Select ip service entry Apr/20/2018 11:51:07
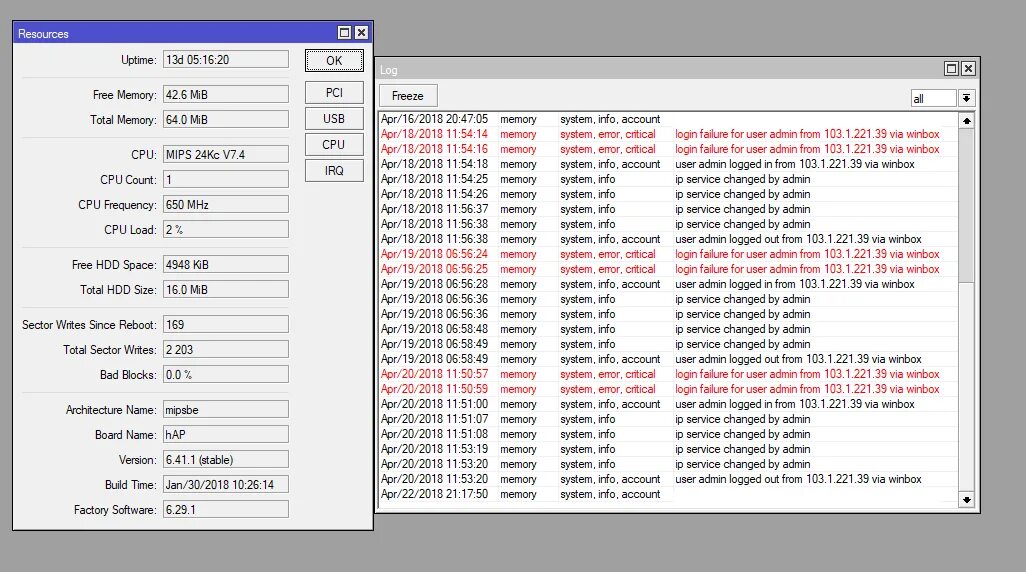Viewport: 1026px width, 572px height. tap(669, 420)
